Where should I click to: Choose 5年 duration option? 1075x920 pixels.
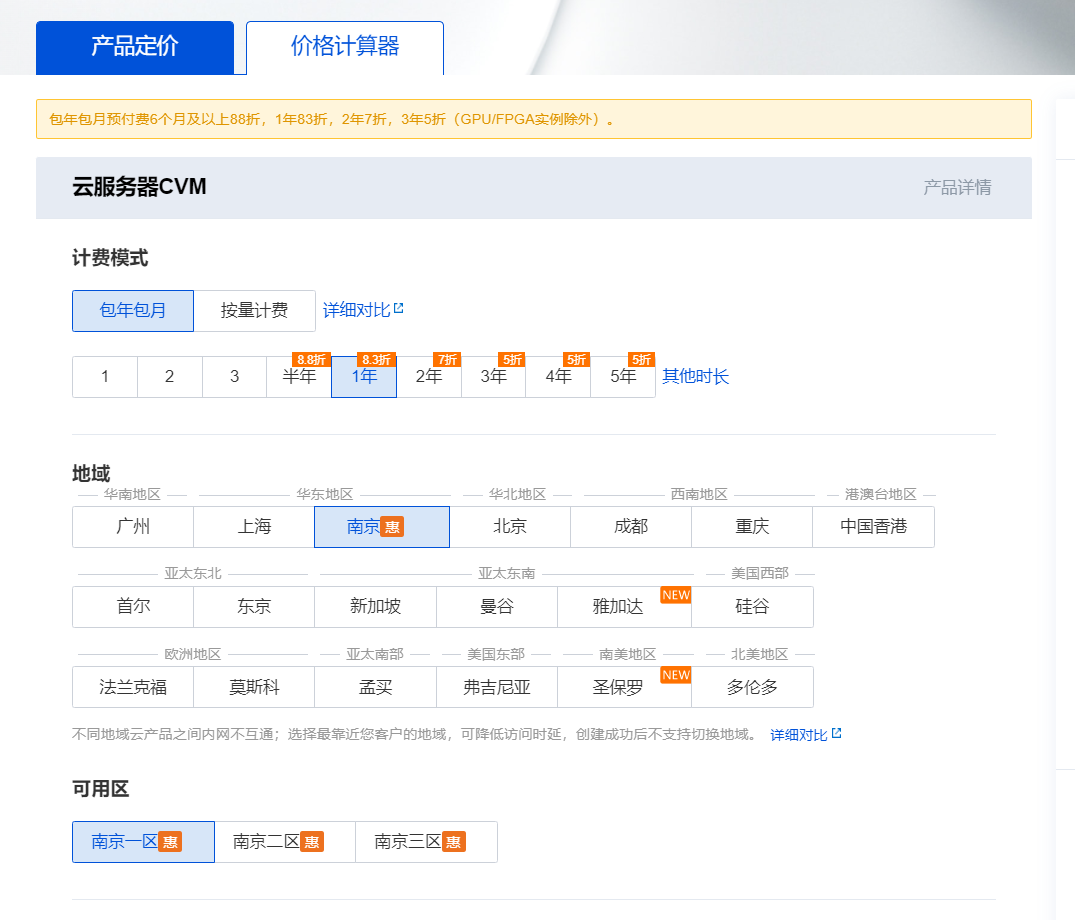(x=623, y=376)
